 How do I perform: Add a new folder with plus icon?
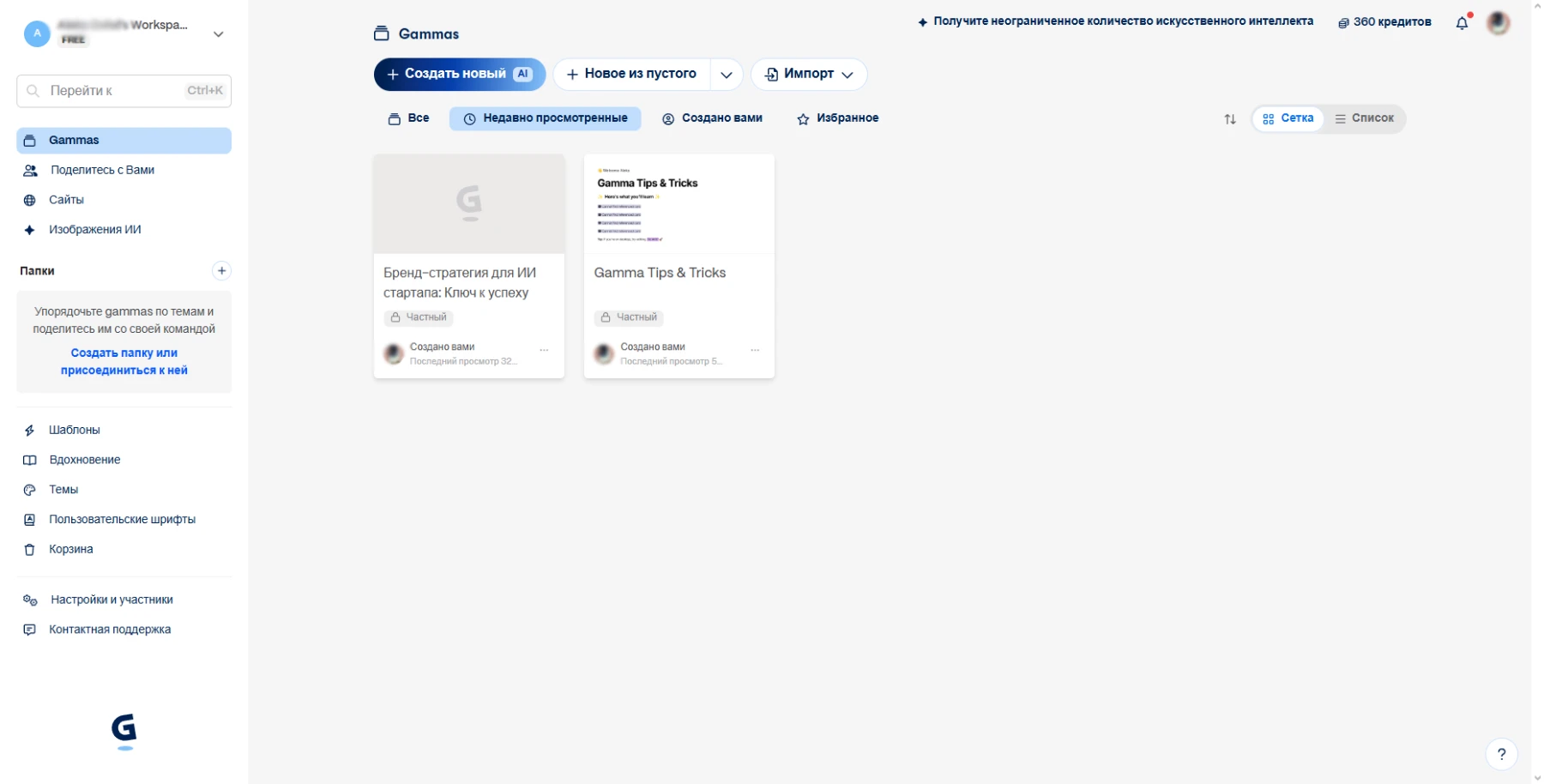point(221,271)
